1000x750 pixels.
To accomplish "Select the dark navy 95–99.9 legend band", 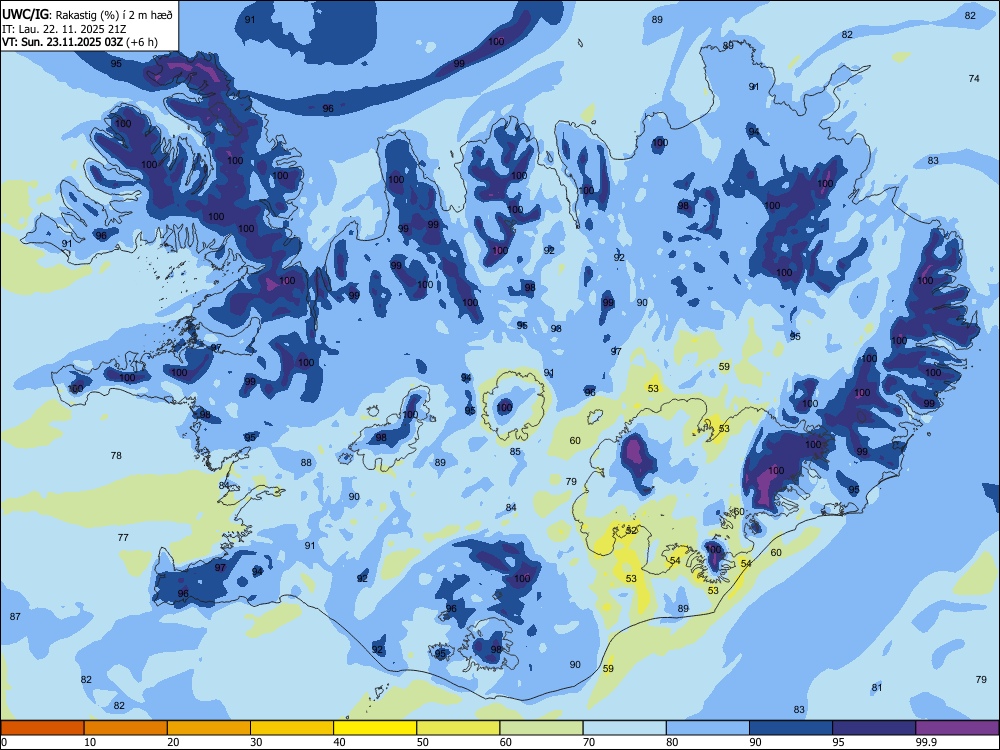I will tap(874, 728).
